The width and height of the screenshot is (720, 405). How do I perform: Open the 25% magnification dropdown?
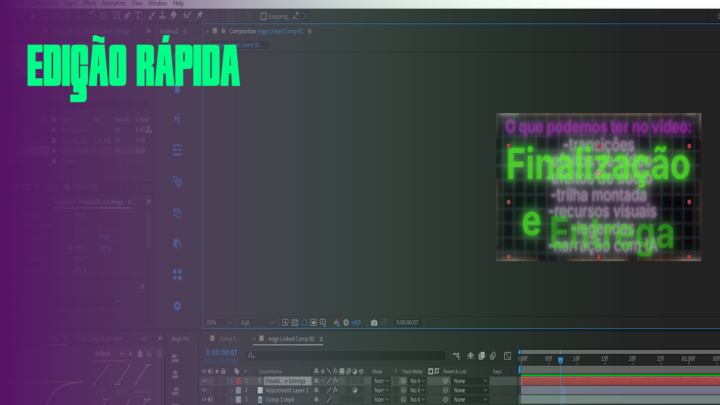click(216, 323)
